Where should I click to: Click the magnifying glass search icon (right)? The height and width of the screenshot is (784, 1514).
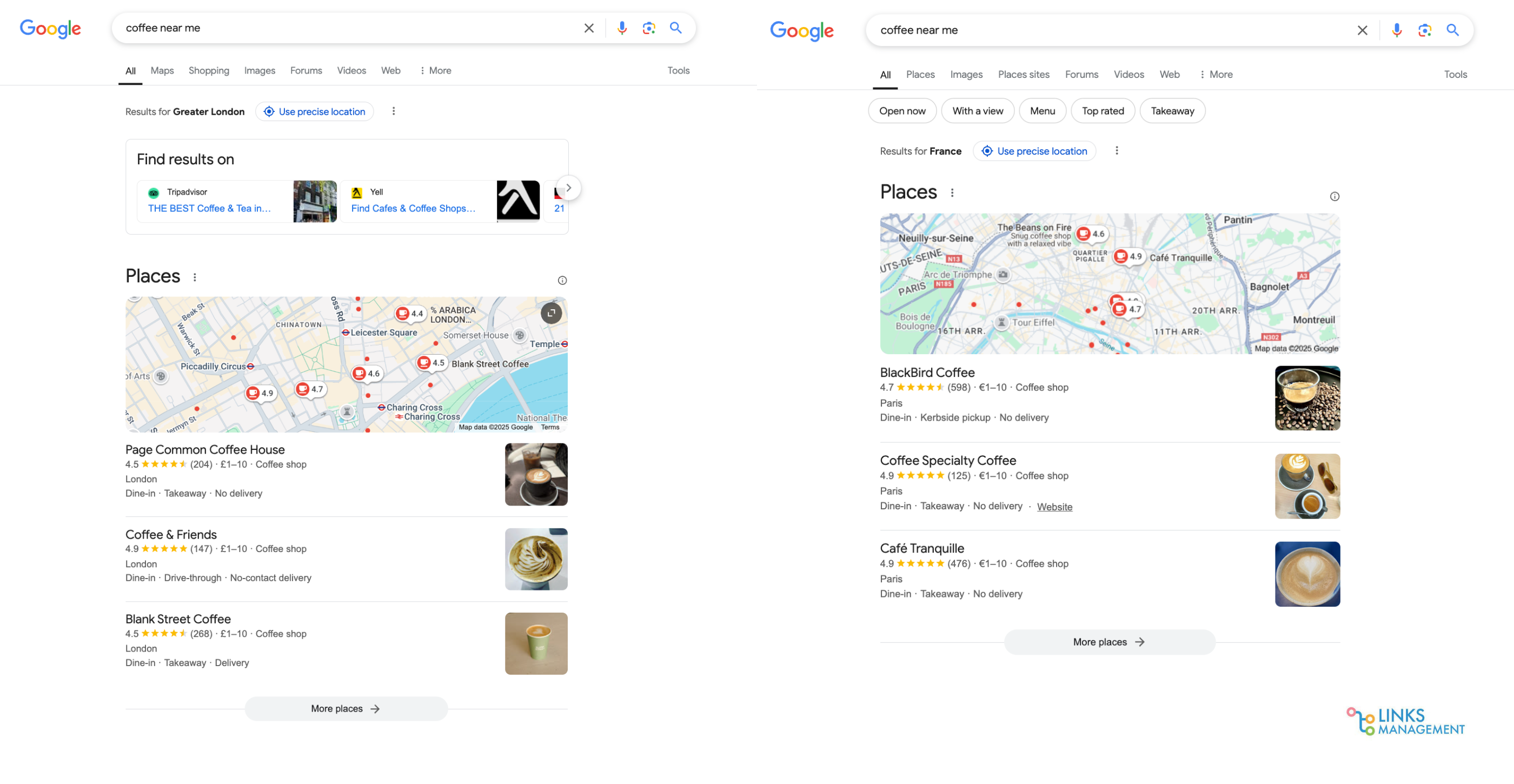pyautogui.click(x=1452, y=29)
